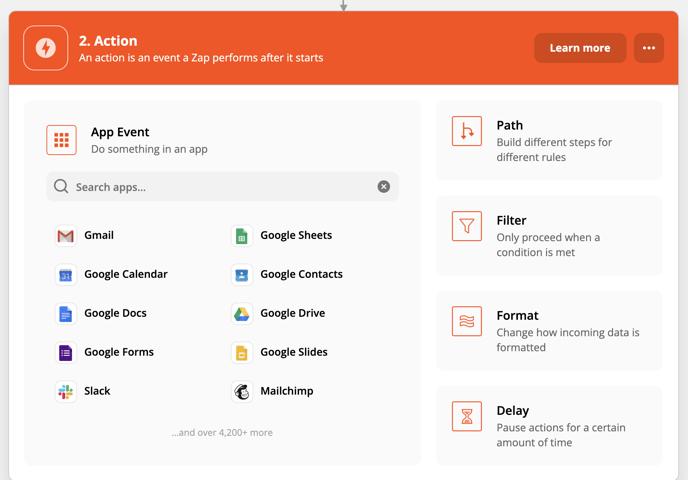
Task: Open the Learn more button
Action: pyautogui.click(x=580, y=48)
